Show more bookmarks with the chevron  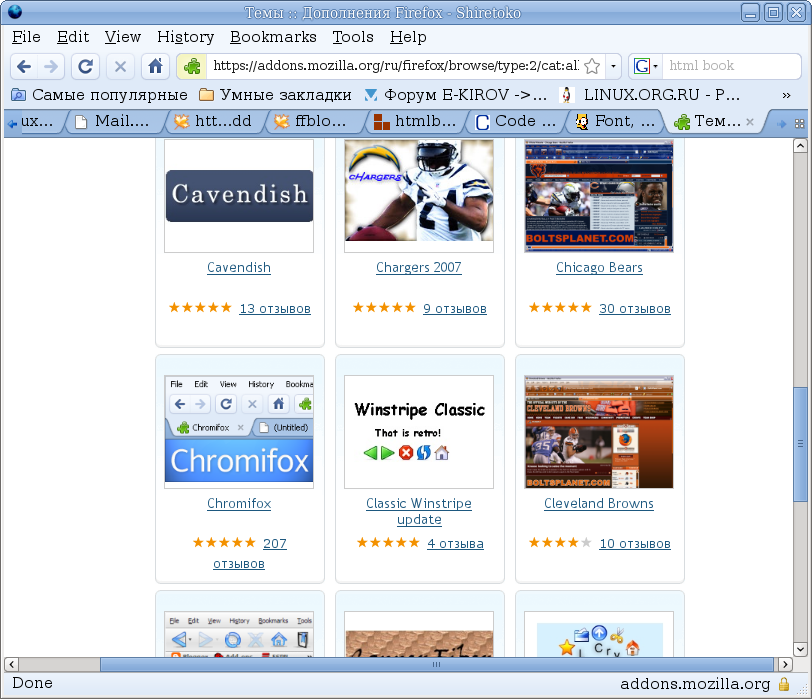[786, 95]
